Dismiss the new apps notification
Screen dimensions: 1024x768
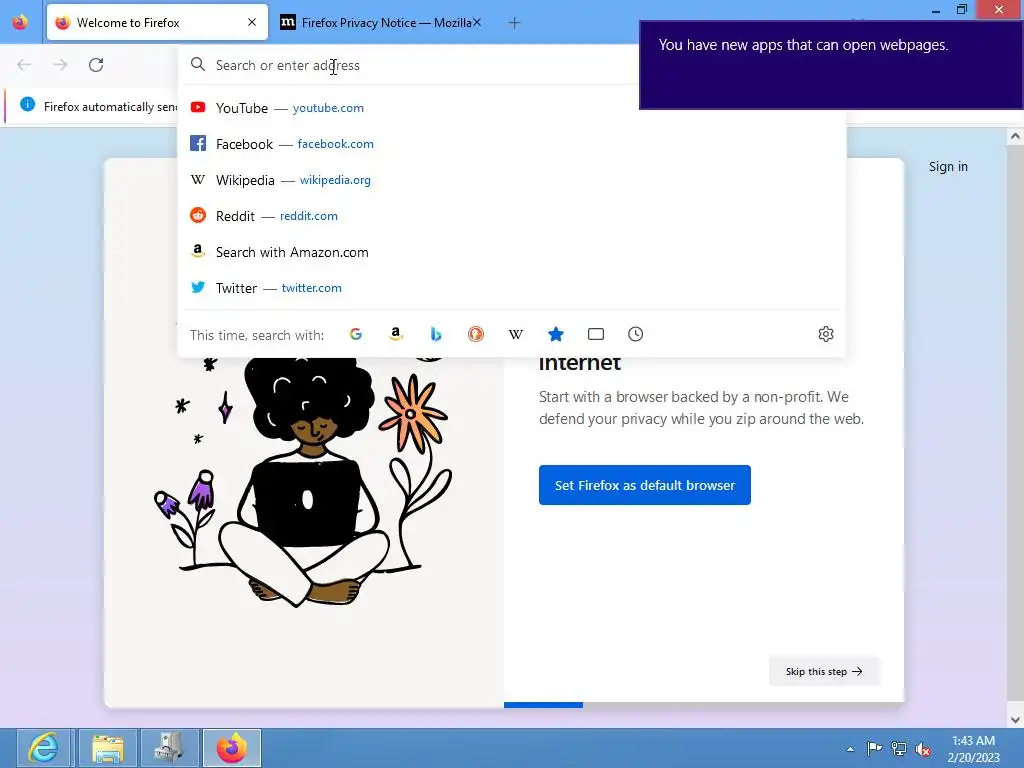(831, 65)
